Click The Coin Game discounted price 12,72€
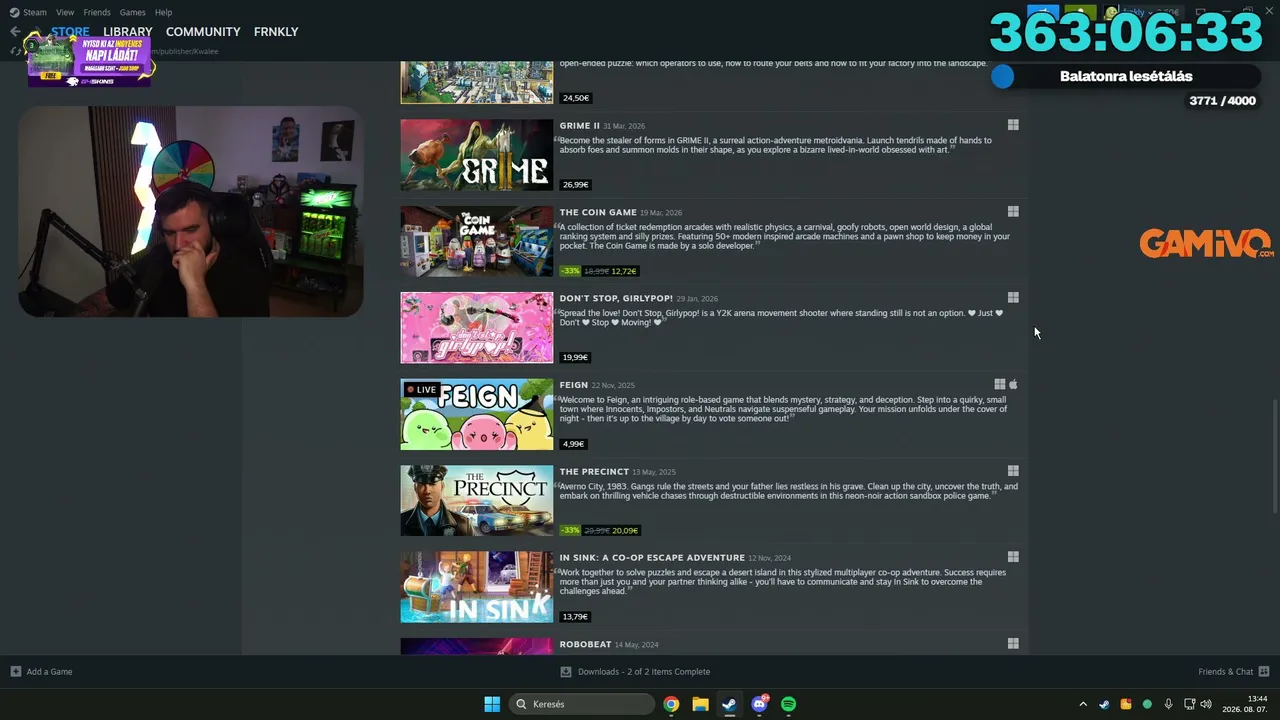1280x720 pixels. pyautogui.click(x=624, y=271)
